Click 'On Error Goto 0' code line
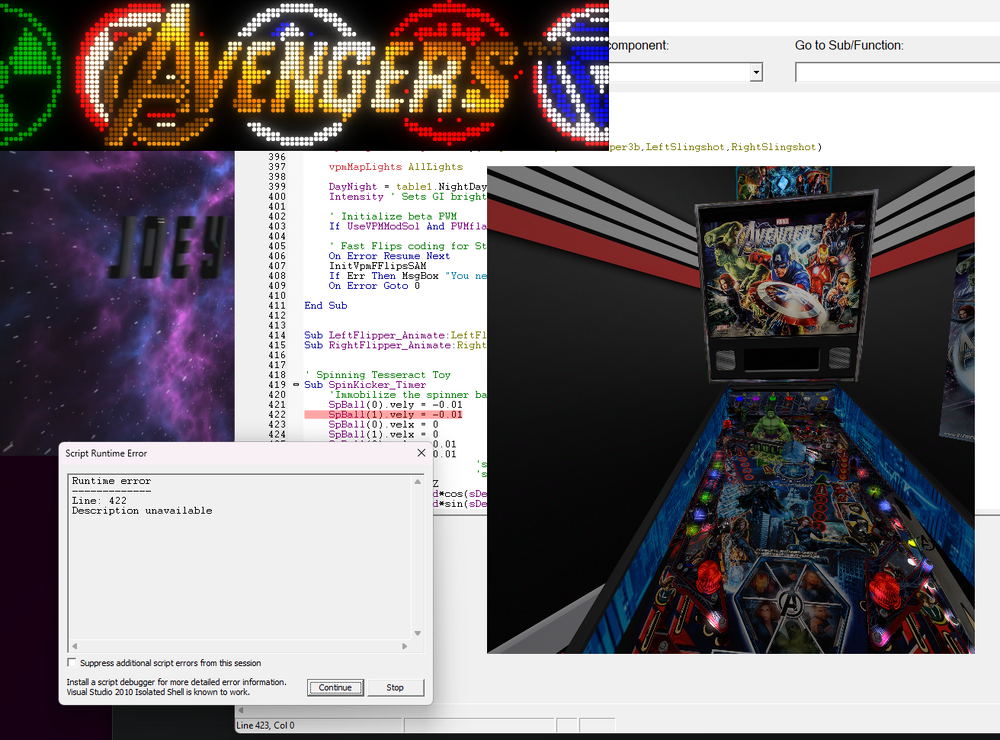 [x=374, y=286]
